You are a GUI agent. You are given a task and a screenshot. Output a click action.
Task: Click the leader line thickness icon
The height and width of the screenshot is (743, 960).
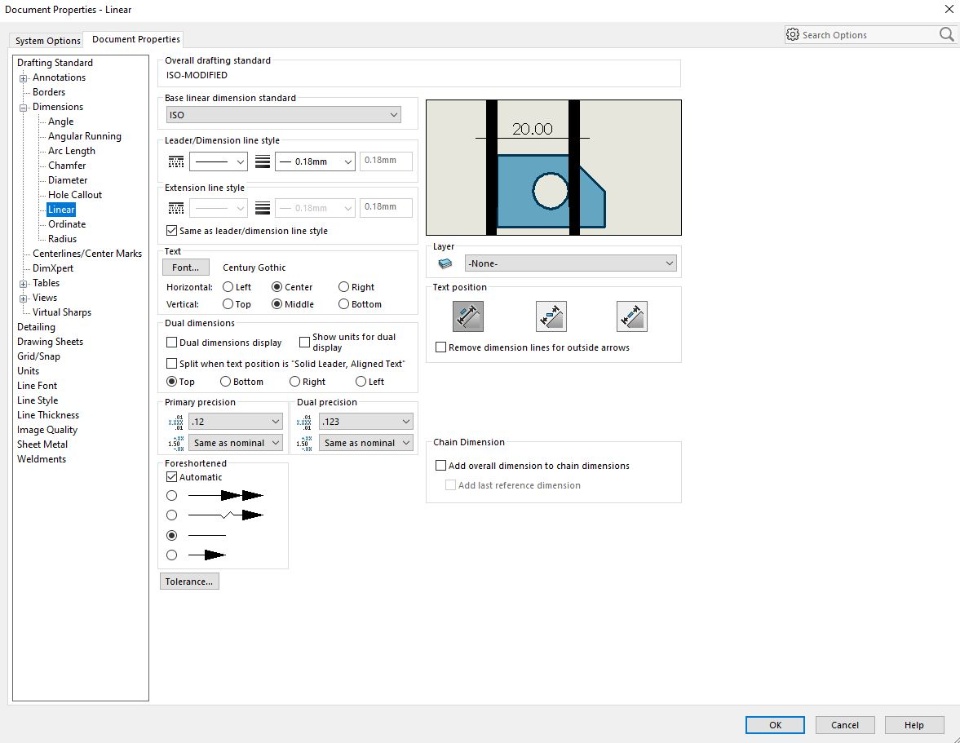click(263, 162)
